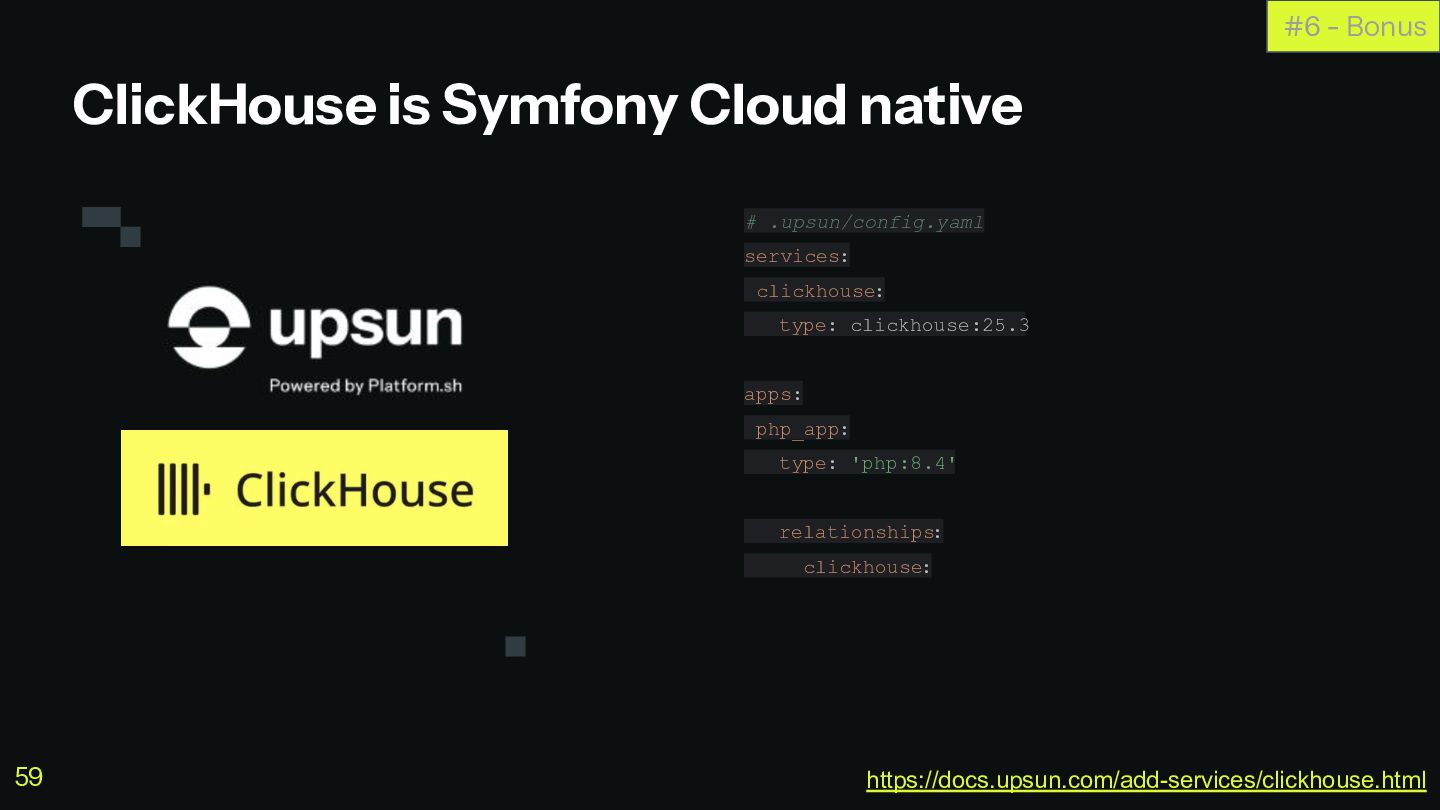Click the '# .upsun/config.yaml' comment line

[x=864, y=222]
